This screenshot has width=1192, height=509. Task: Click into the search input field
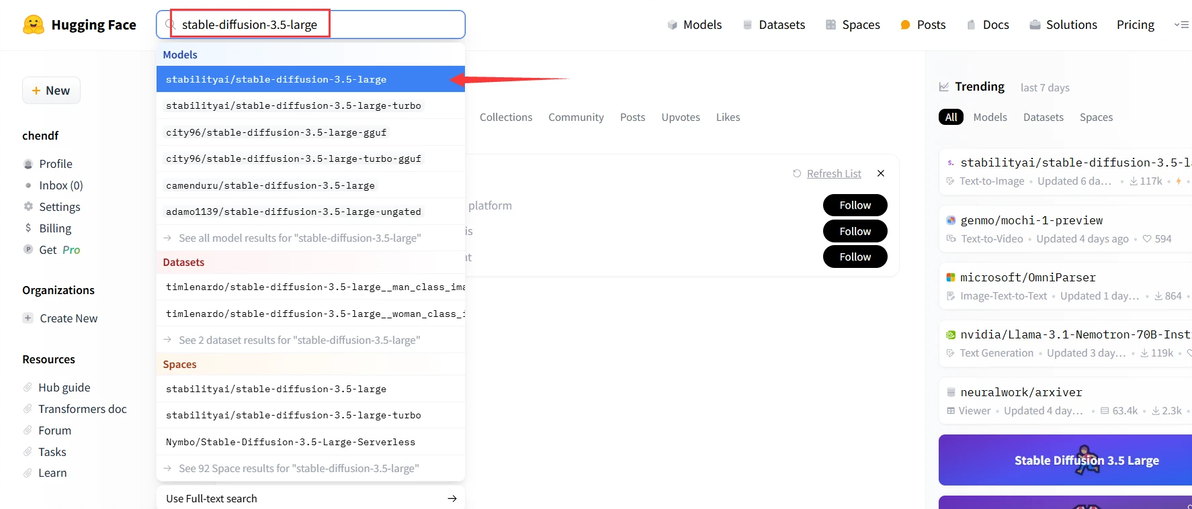(320, 25)
